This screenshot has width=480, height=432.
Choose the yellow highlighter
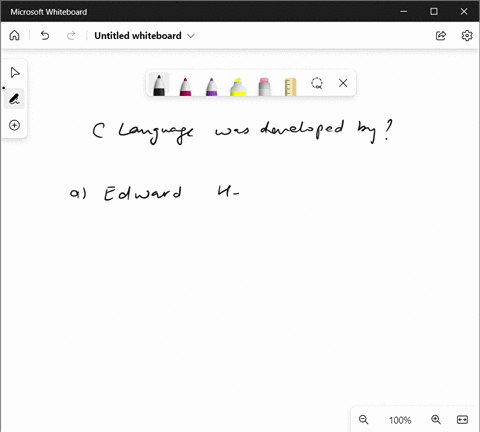point(238,86)
